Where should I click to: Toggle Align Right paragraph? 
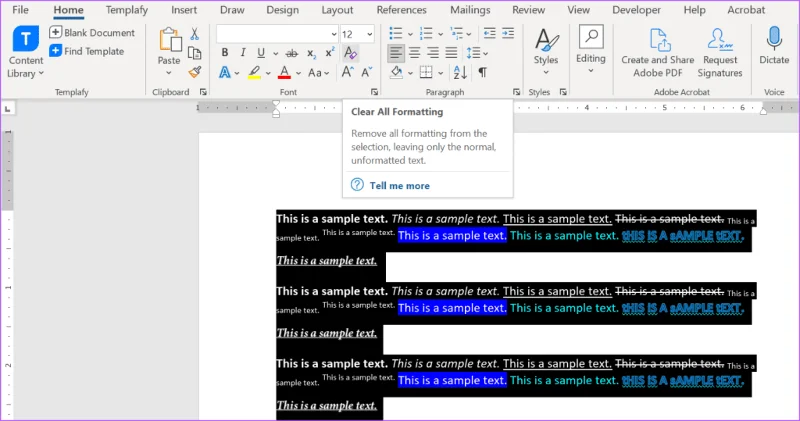[x=433, y=53]
